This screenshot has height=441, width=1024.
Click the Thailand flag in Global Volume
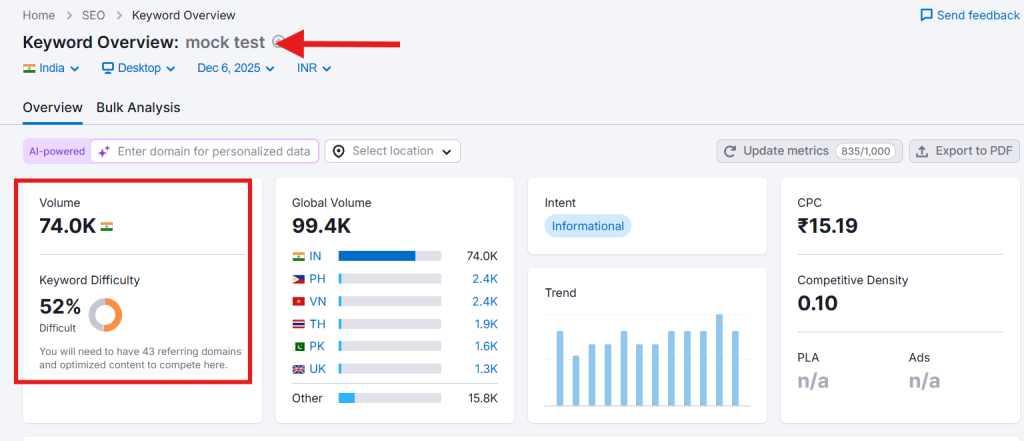(298, 324)
